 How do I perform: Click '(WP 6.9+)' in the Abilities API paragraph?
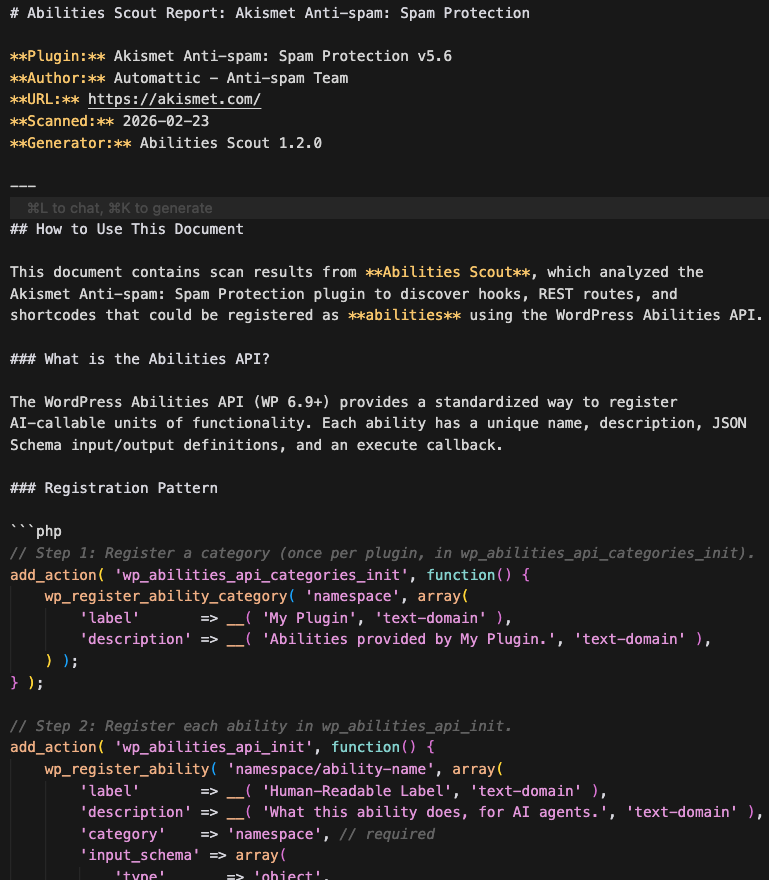[x=291, y=402]
